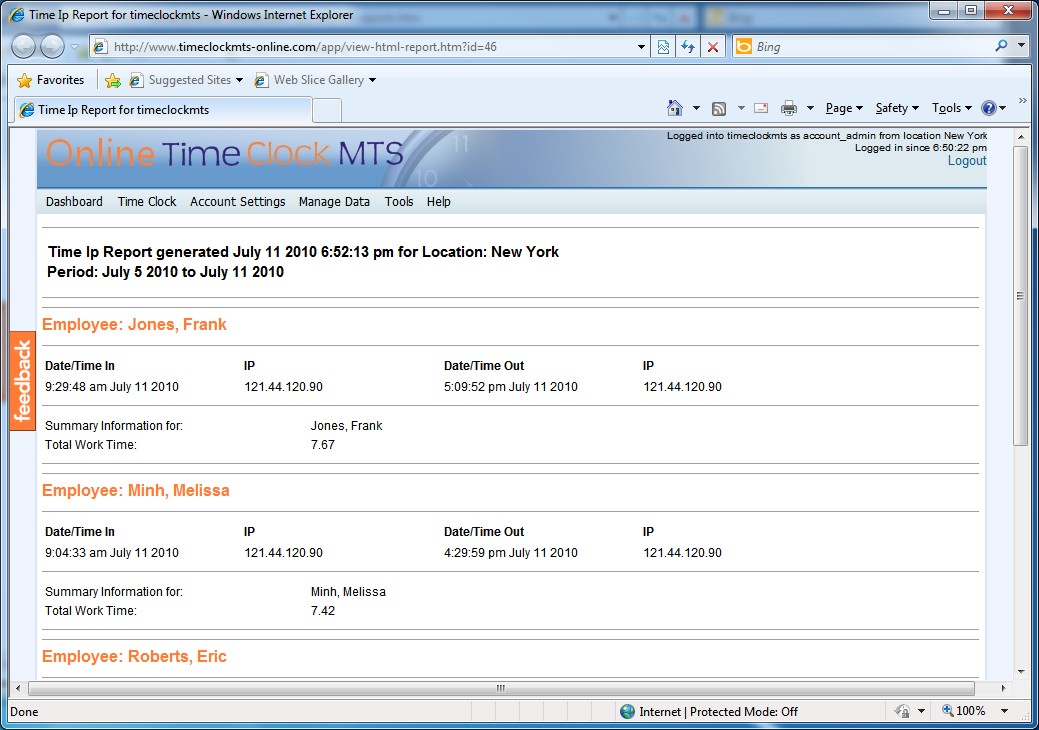Click the Online Time Clock MTS logo

225,154
